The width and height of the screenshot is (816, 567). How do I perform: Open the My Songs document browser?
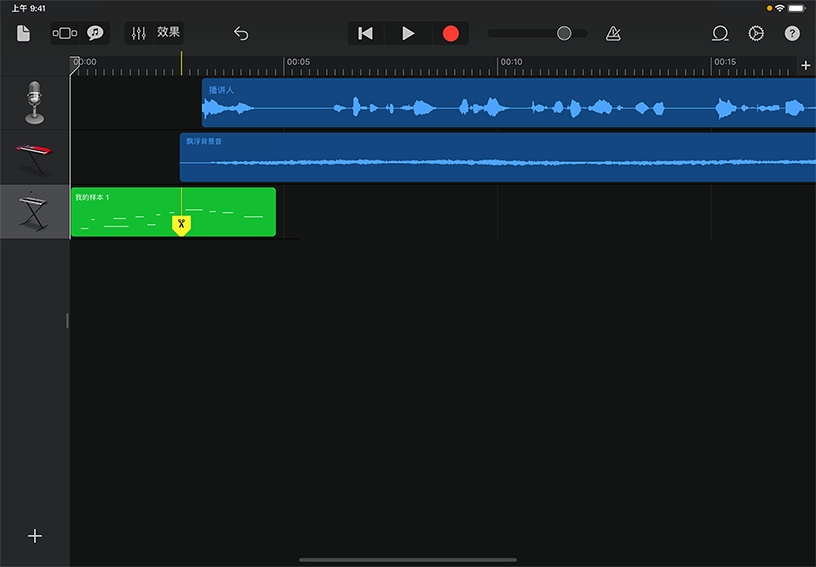pos(24,33)
